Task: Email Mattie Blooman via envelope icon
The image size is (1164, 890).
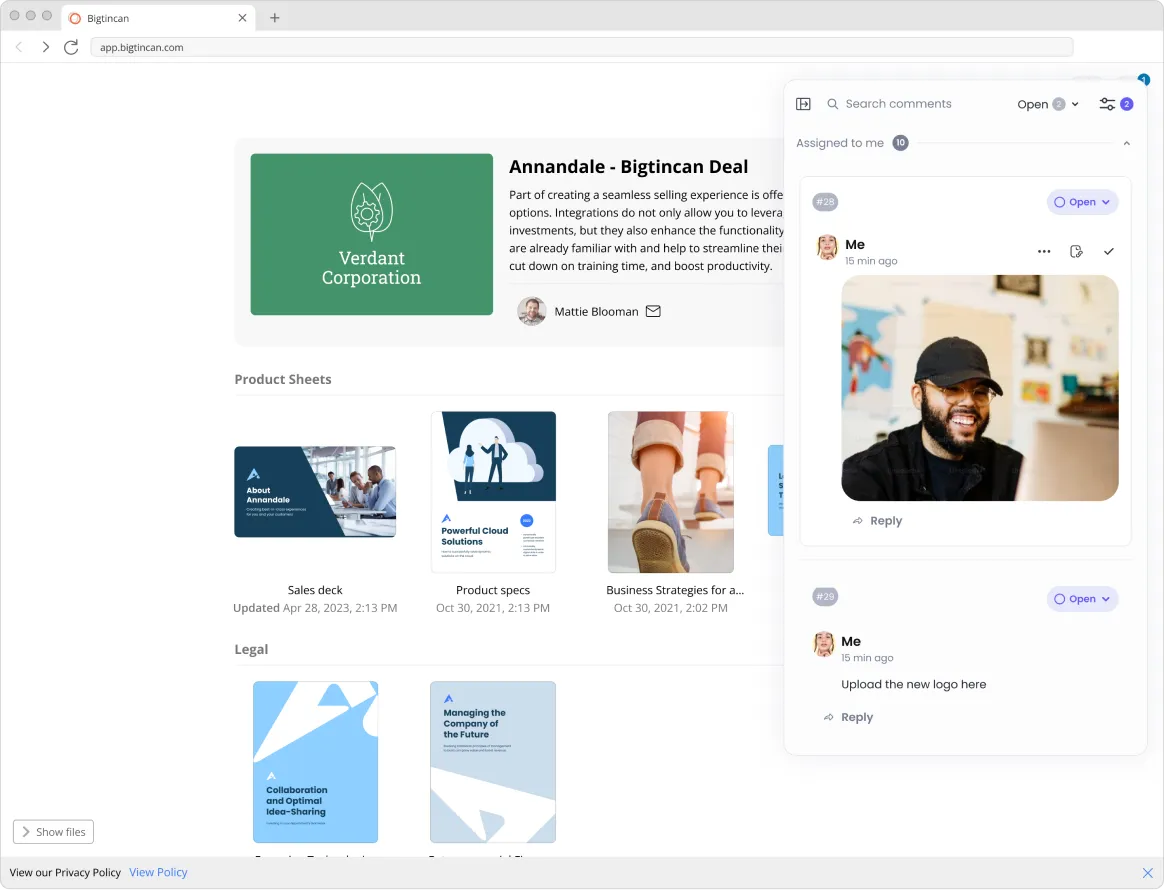Action: 653,312
